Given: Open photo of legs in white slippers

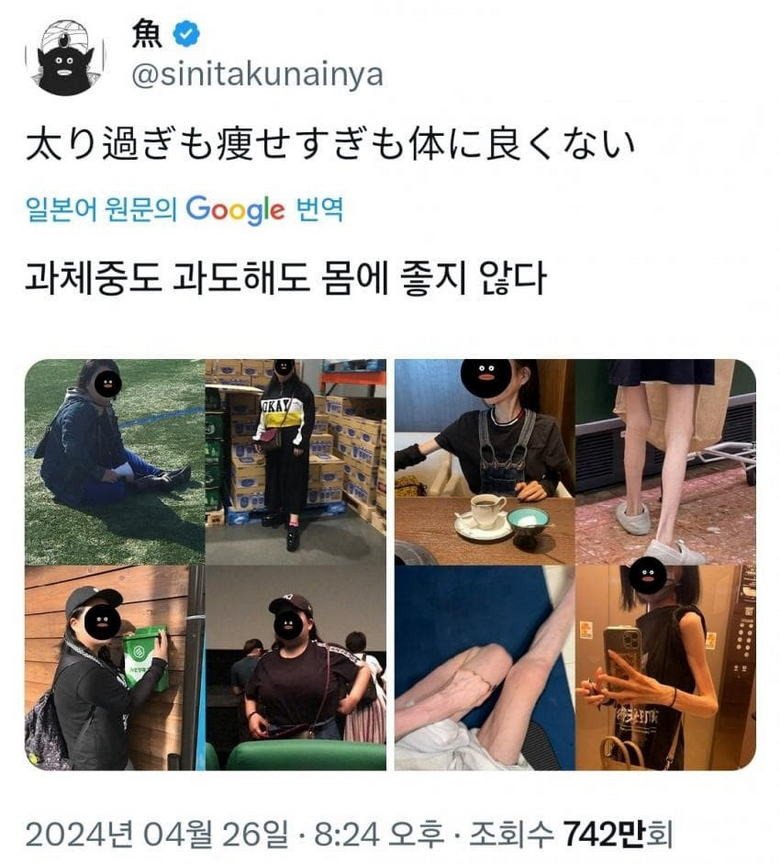Looking at the screenshot, I should [x=666, y=461].
